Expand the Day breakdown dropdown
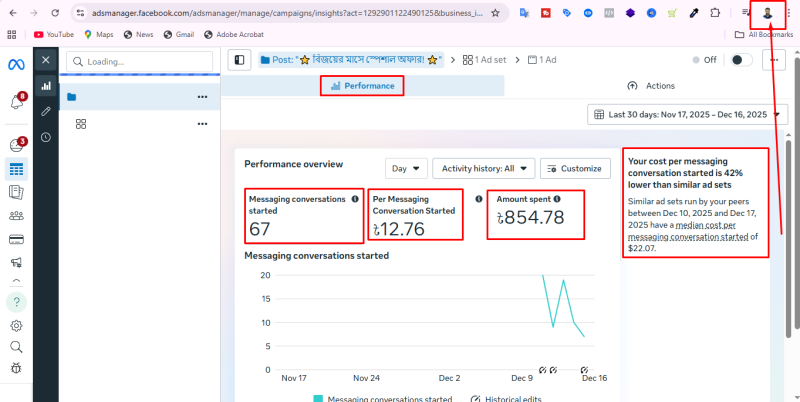Viewport: 800px width, 402px height. pyautogui.click(x=406, y=168)
